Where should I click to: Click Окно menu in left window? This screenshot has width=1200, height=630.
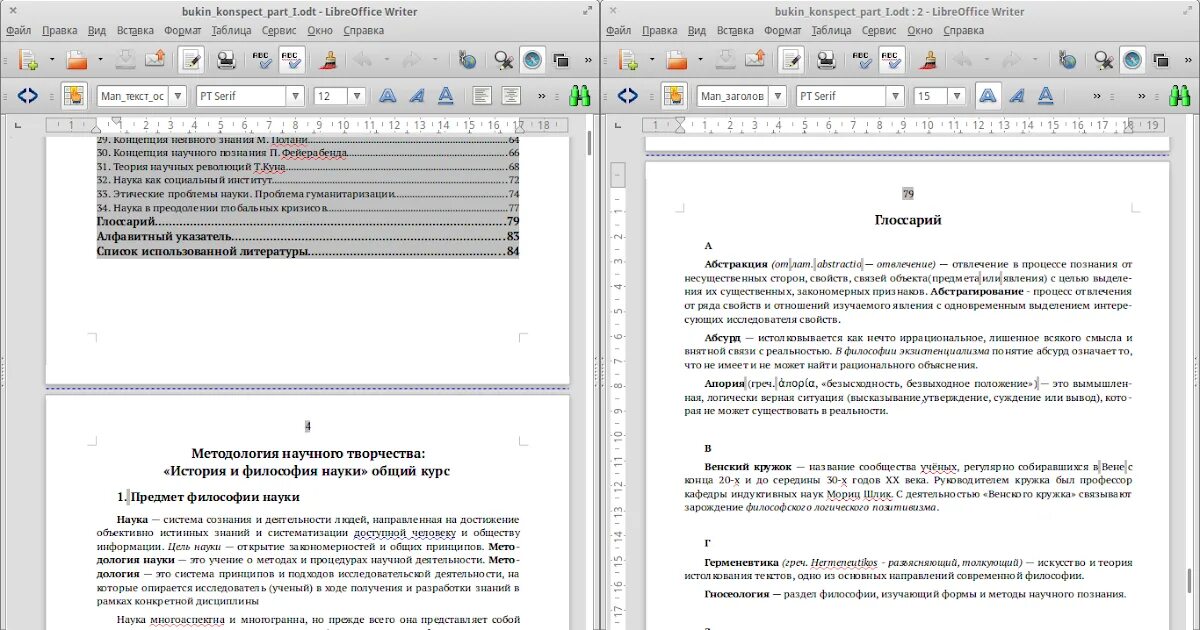(x=320, y=30)
